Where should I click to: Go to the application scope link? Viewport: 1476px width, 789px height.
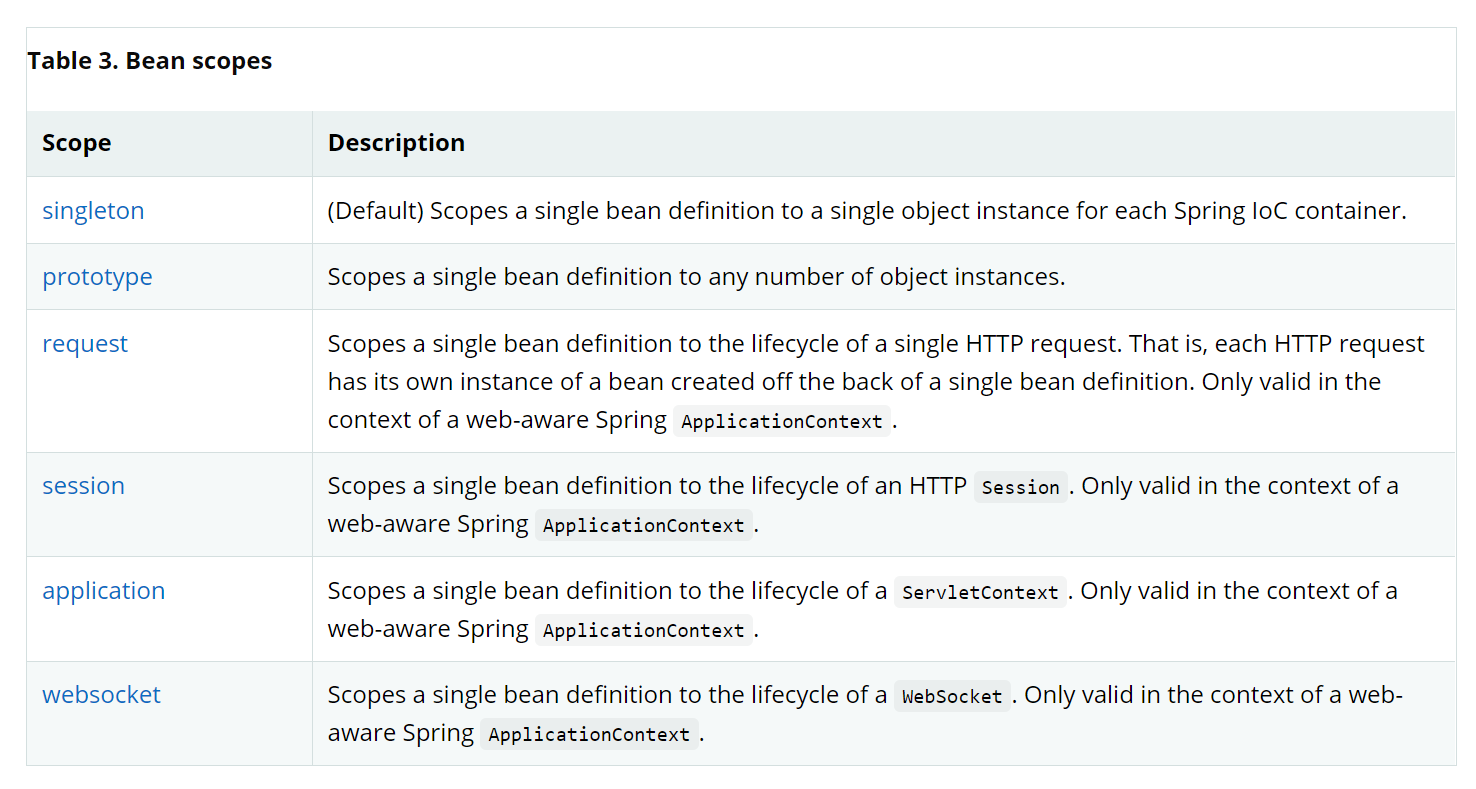coord(103,591)
